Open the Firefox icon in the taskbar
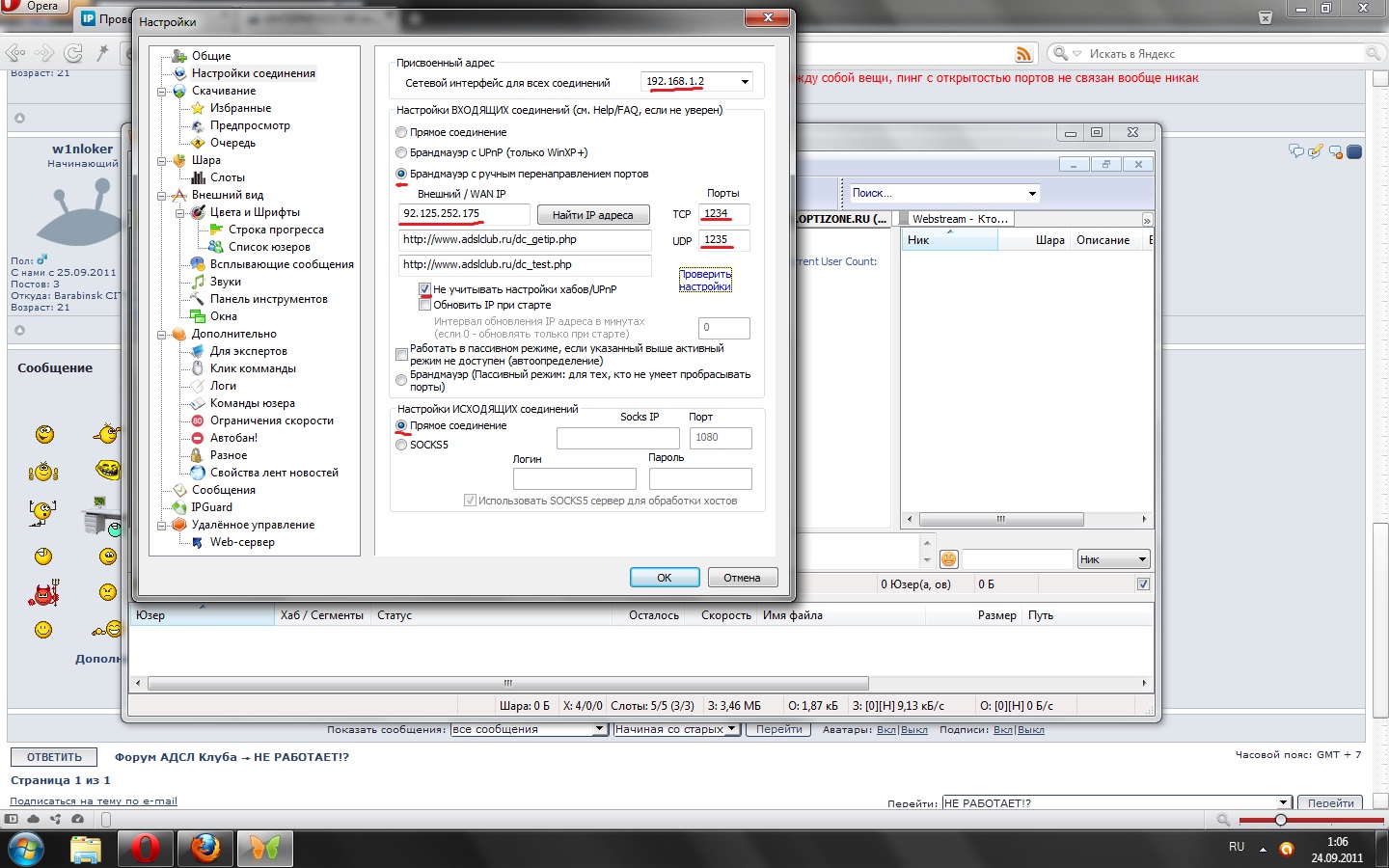1389x868 pixels. [x=204, y=849]
